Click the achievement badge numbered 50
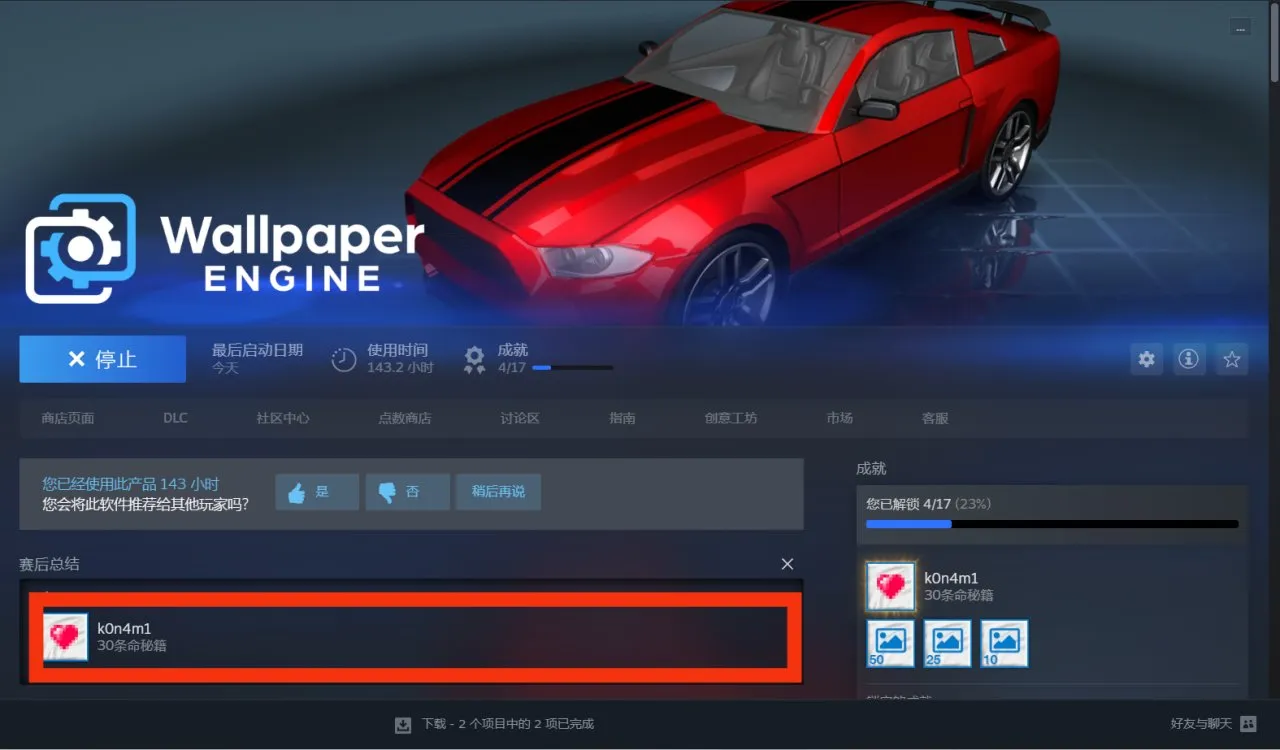This screenshot has height=750, width=1280. [x=890, y=643]
